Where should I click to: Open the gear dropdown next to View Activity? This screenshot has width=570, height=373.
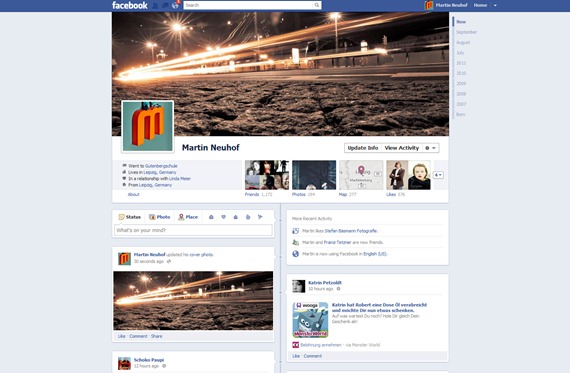click(x=430, y=148)
